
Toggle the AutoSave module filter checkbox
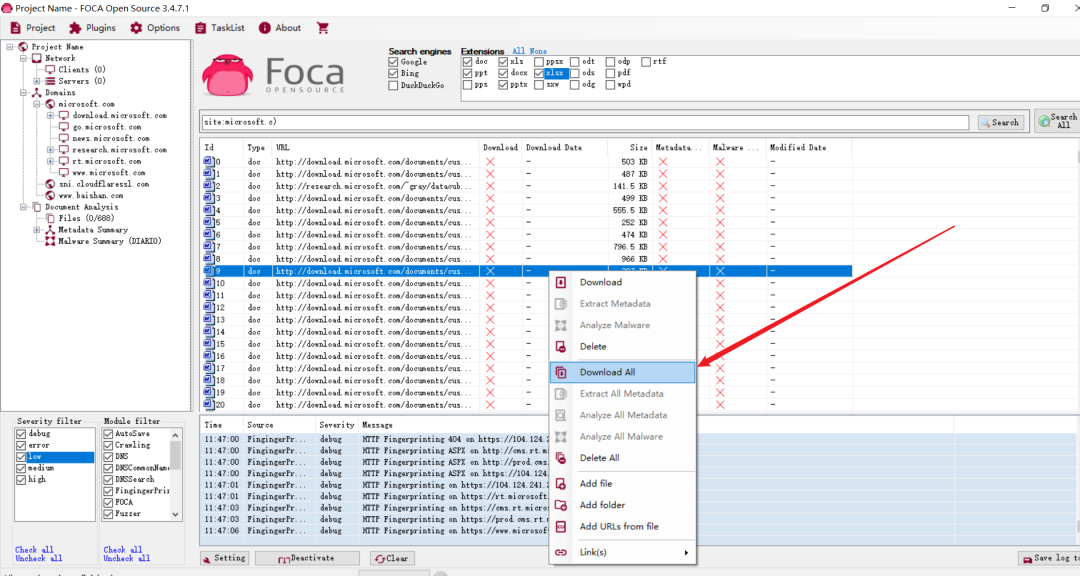click(x=108, y=434)
